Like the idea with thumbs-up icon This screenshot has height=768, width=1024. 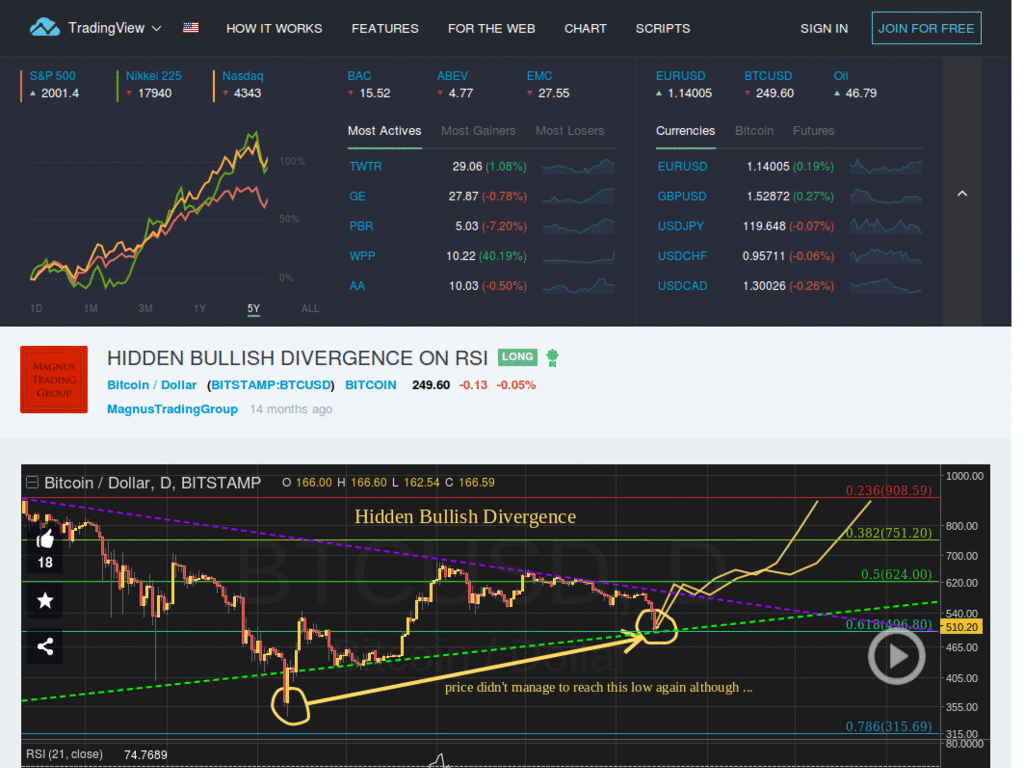pos(45,539)
